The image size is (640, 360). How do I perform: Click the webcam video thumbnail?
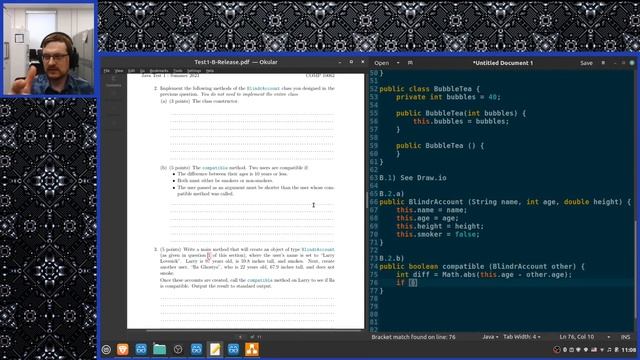tap(49, 49)
